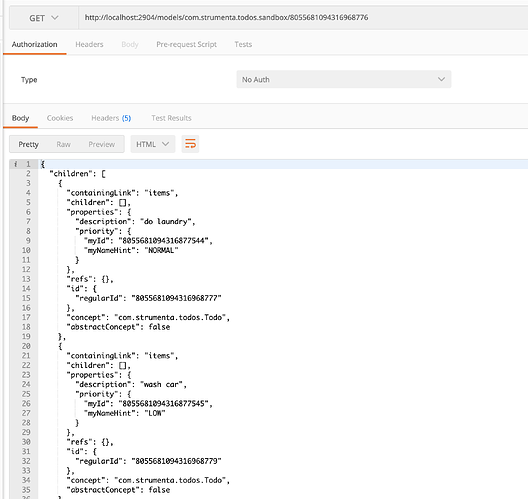Open the response Cookies tab

click(x=60, y=118)
